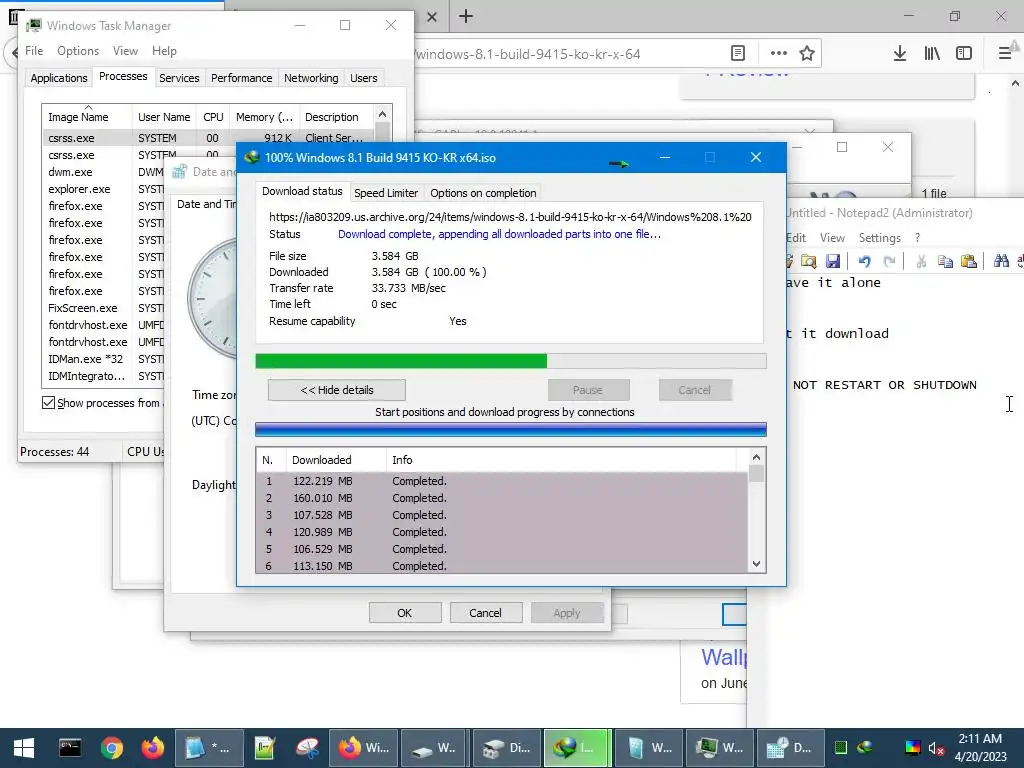The width and height of the screenshot is (1024, 768).
Task: Click Notepad2 copy icon
Action: click(945, 261)
